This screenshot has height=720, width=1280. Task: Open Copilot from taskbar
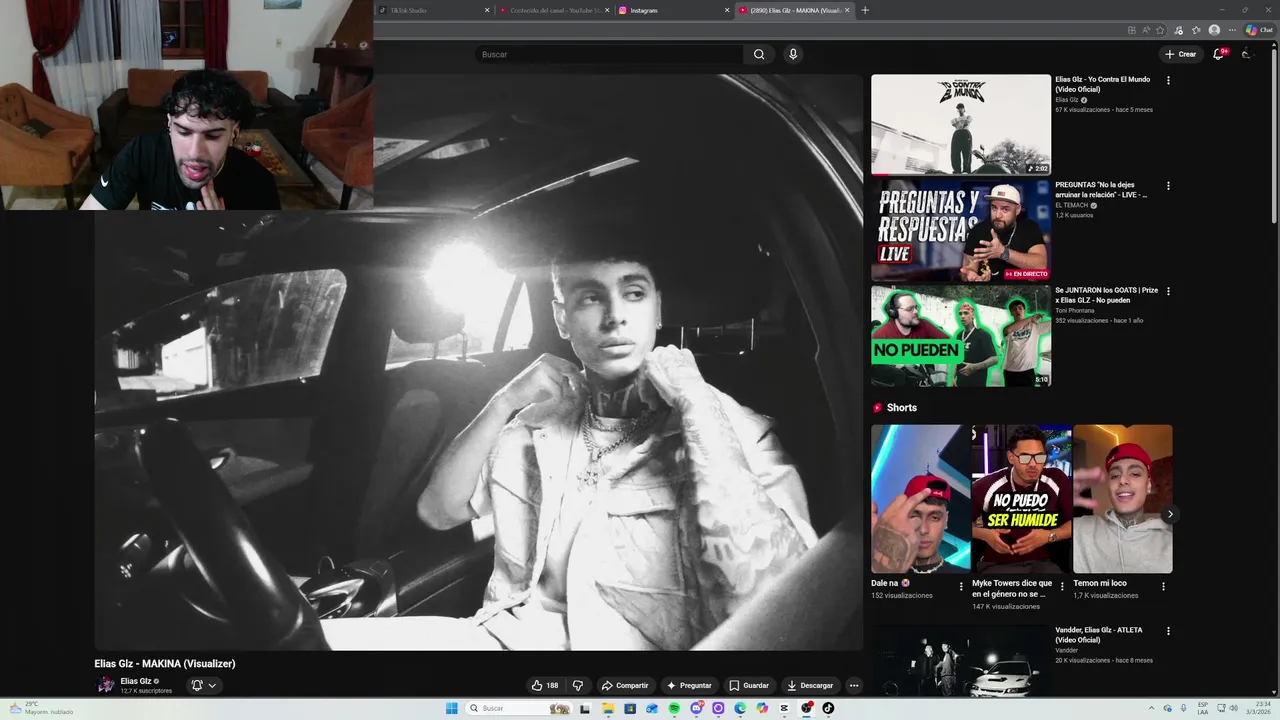pos(762,708)
